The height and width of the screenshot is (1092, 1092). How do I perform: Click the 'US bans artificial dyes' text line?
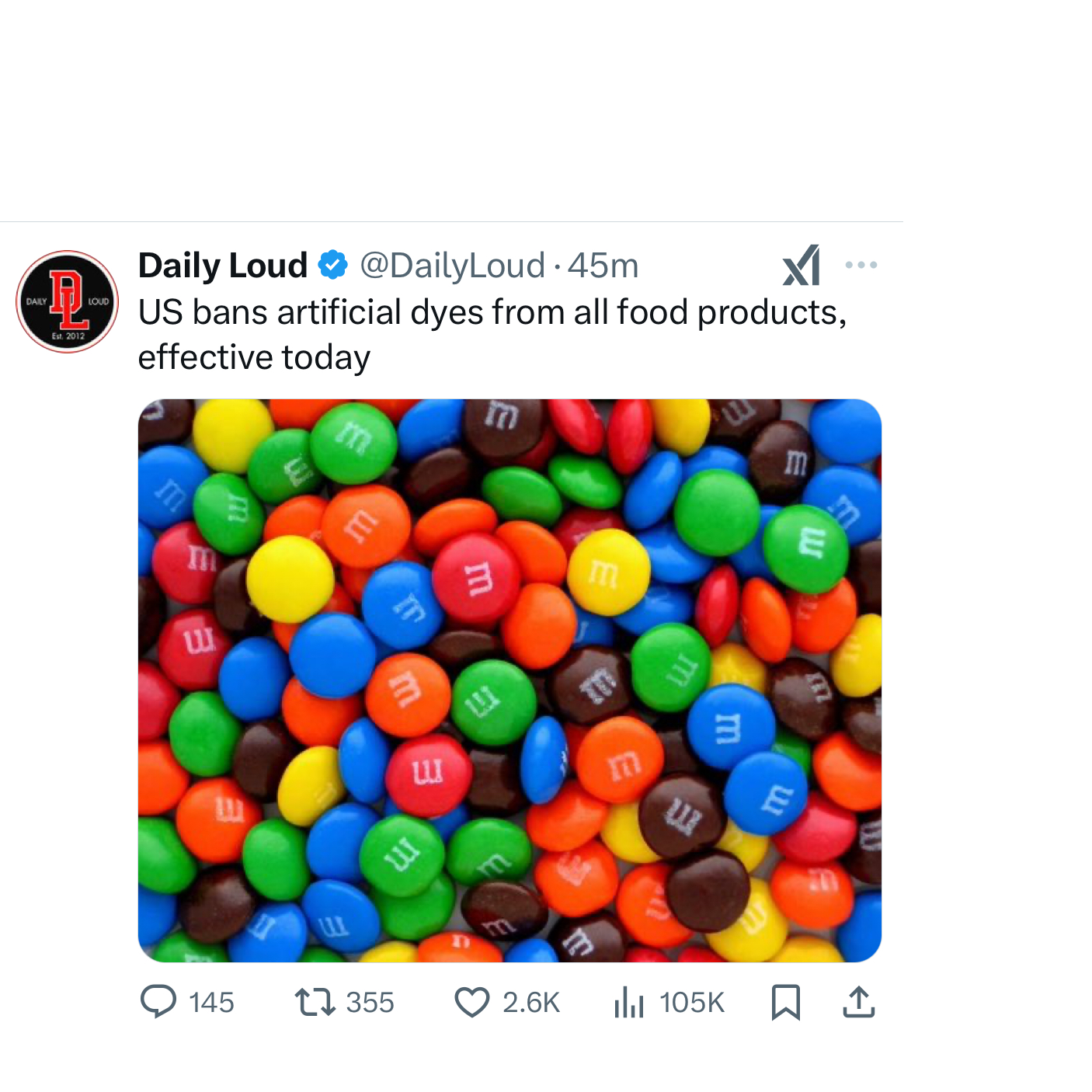click(x=492, y=312)
